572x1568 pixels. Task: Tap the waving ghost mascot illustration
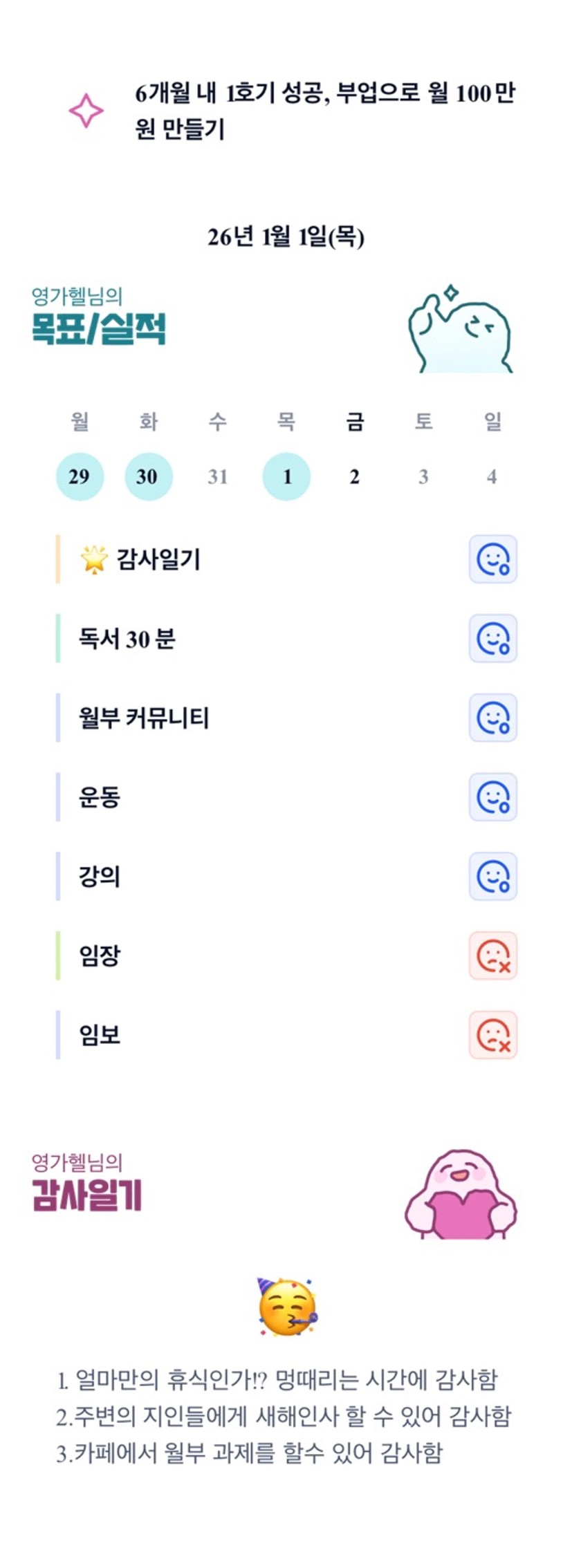pyautogui.click(x=460, y=330)
